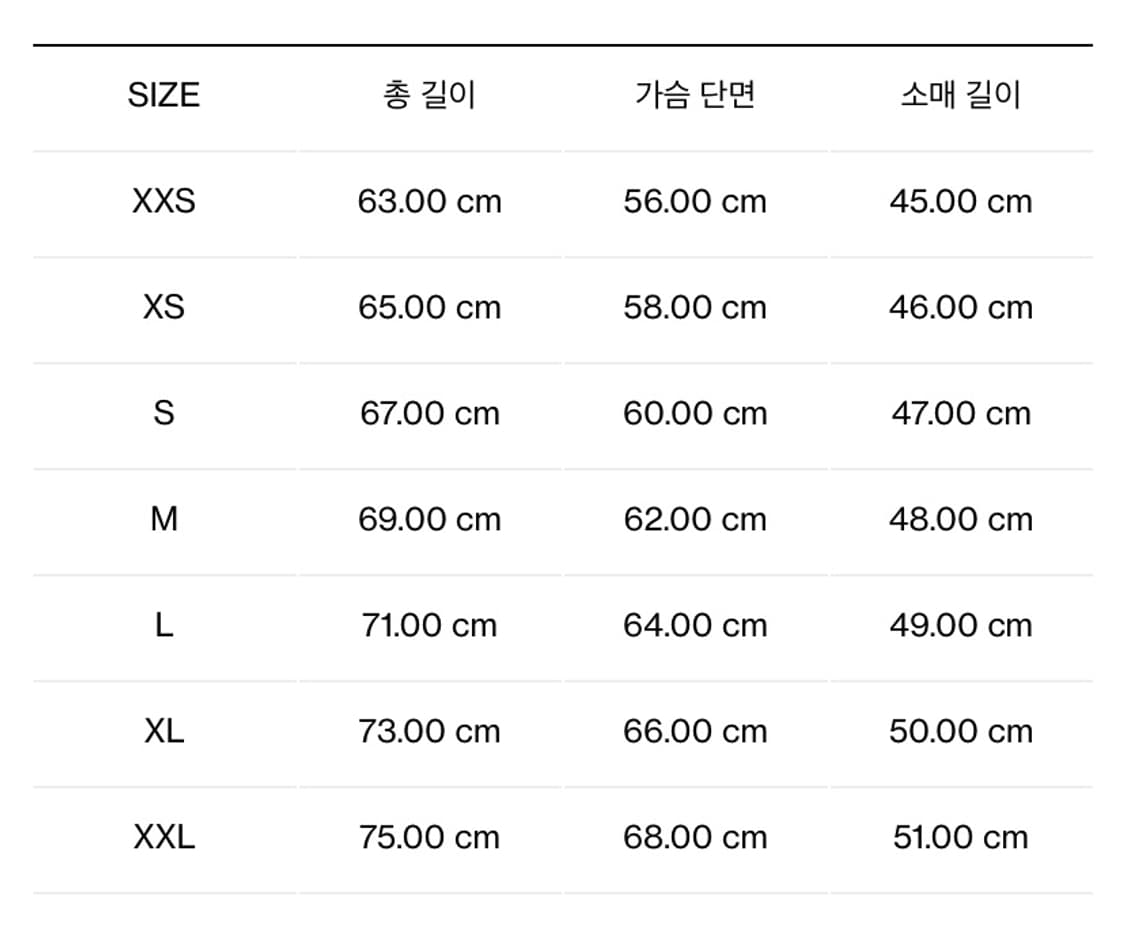The height and width of the screenshot is (938, 1125).
Task: Click the 50.00 cm sleeve length cell
Action: tap(960, 731)
